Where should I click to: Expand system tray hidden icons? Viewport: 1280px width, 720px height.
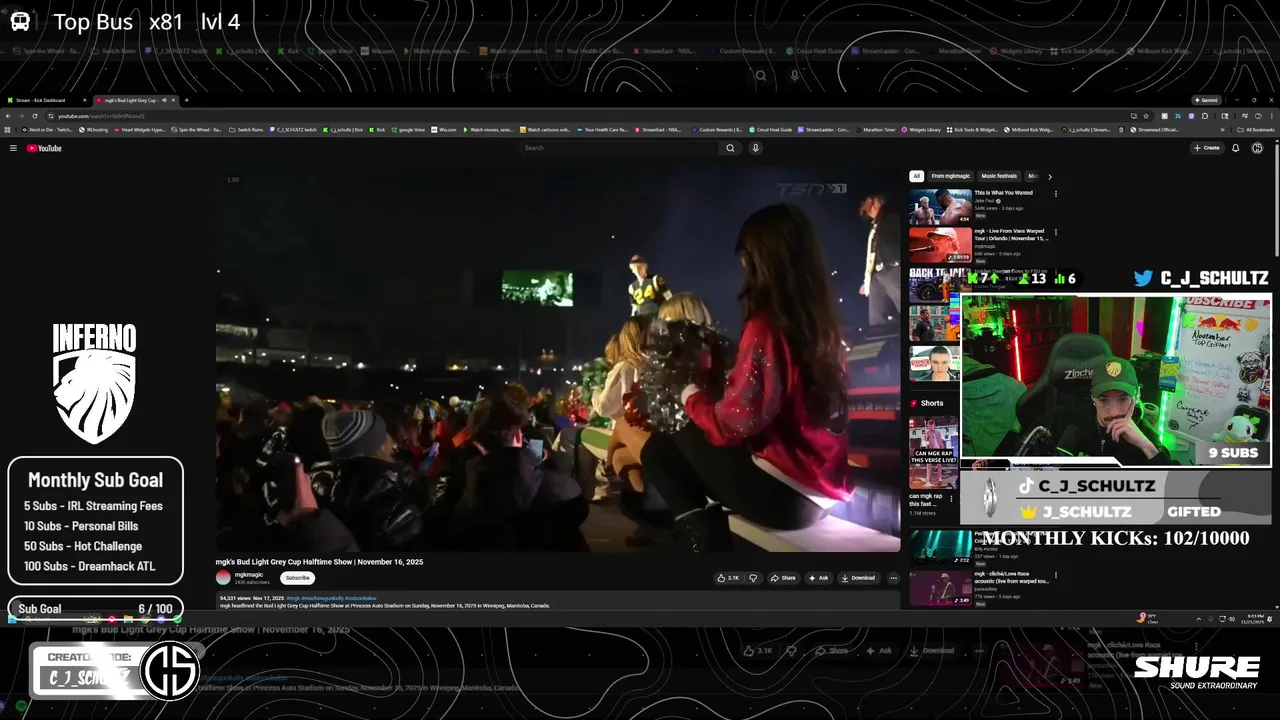(x=1199, y=619)
